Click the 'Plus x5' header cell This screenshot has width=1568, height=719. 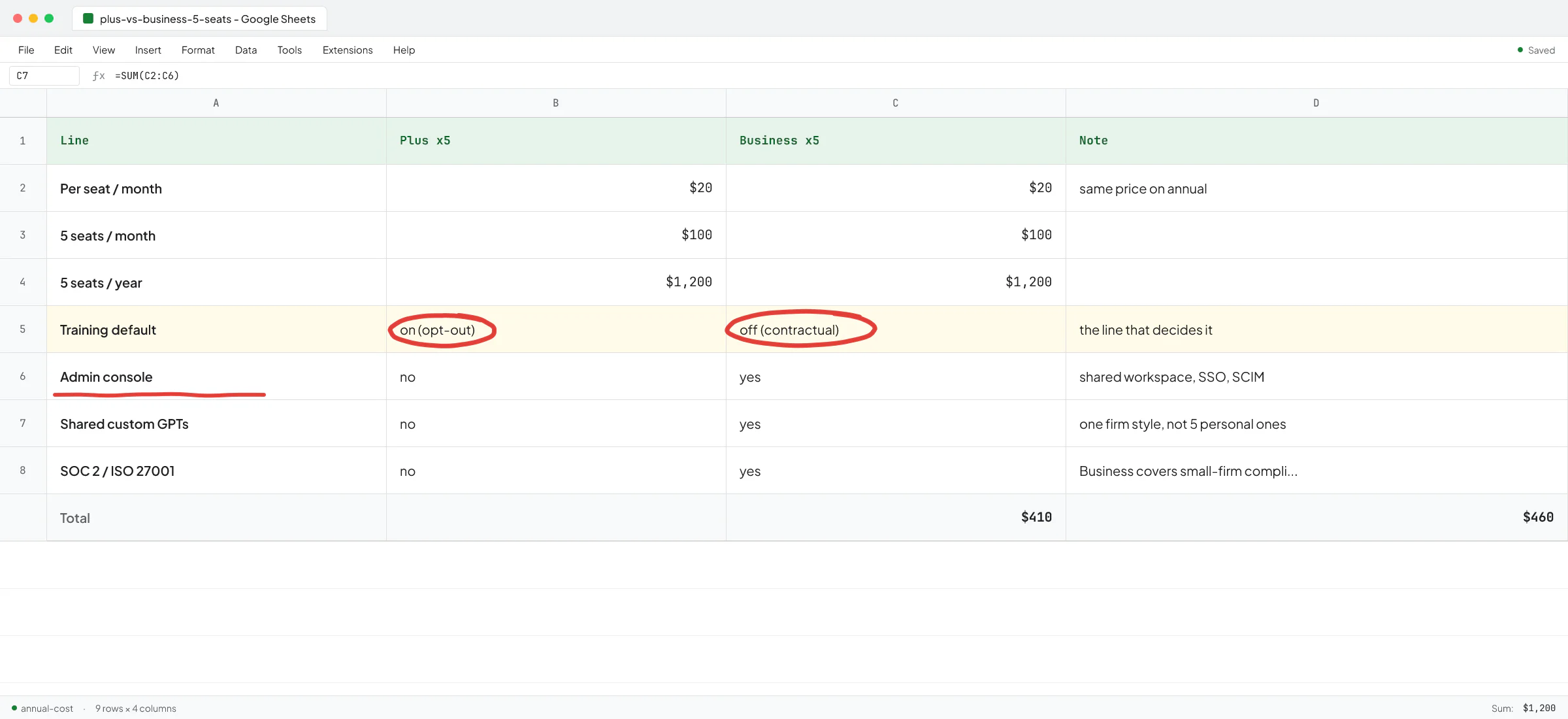tap(556, 141)
